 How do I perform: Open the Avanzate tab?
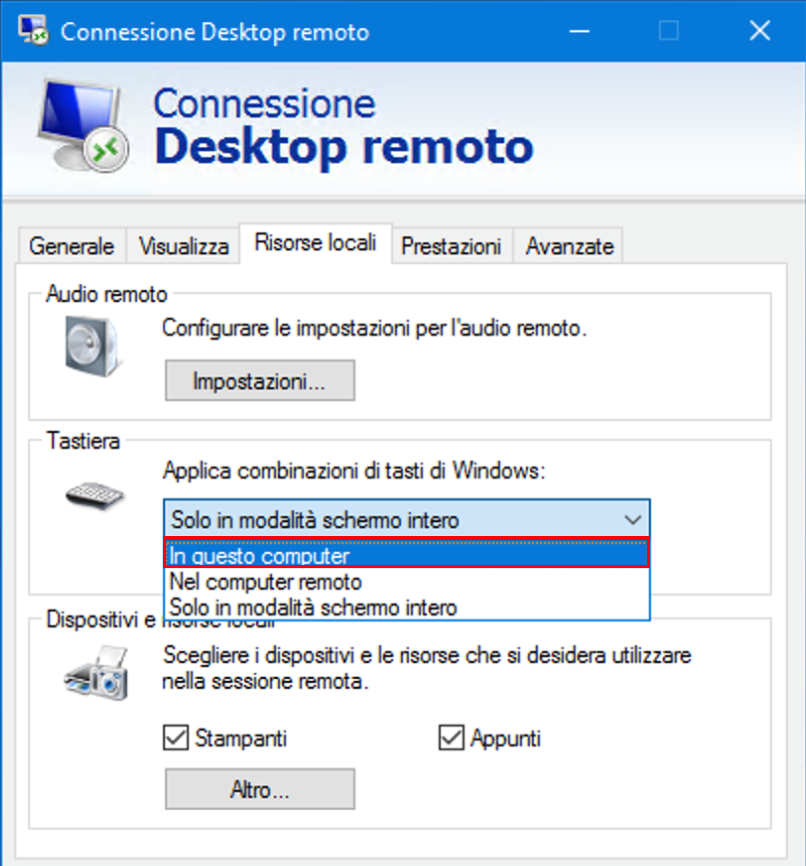pos(570,246)
